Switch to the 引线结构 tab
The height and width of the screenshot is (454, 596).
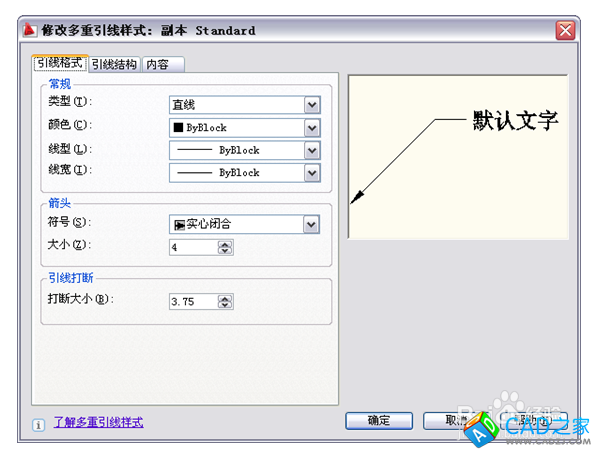point(114,64)
